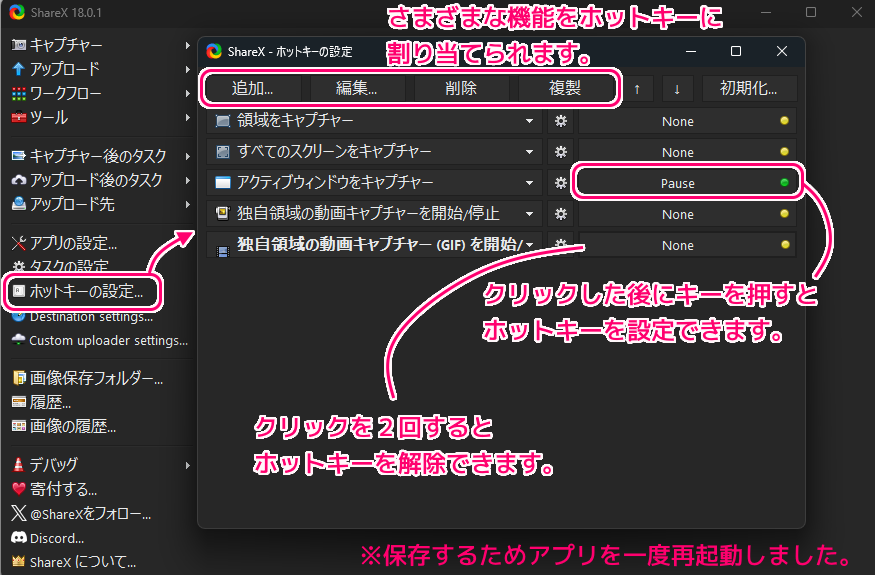This screenshot has width=875, height=575.
Task: Expand キャプチャー submenu arrow
Action: click(x=188, y=45)
